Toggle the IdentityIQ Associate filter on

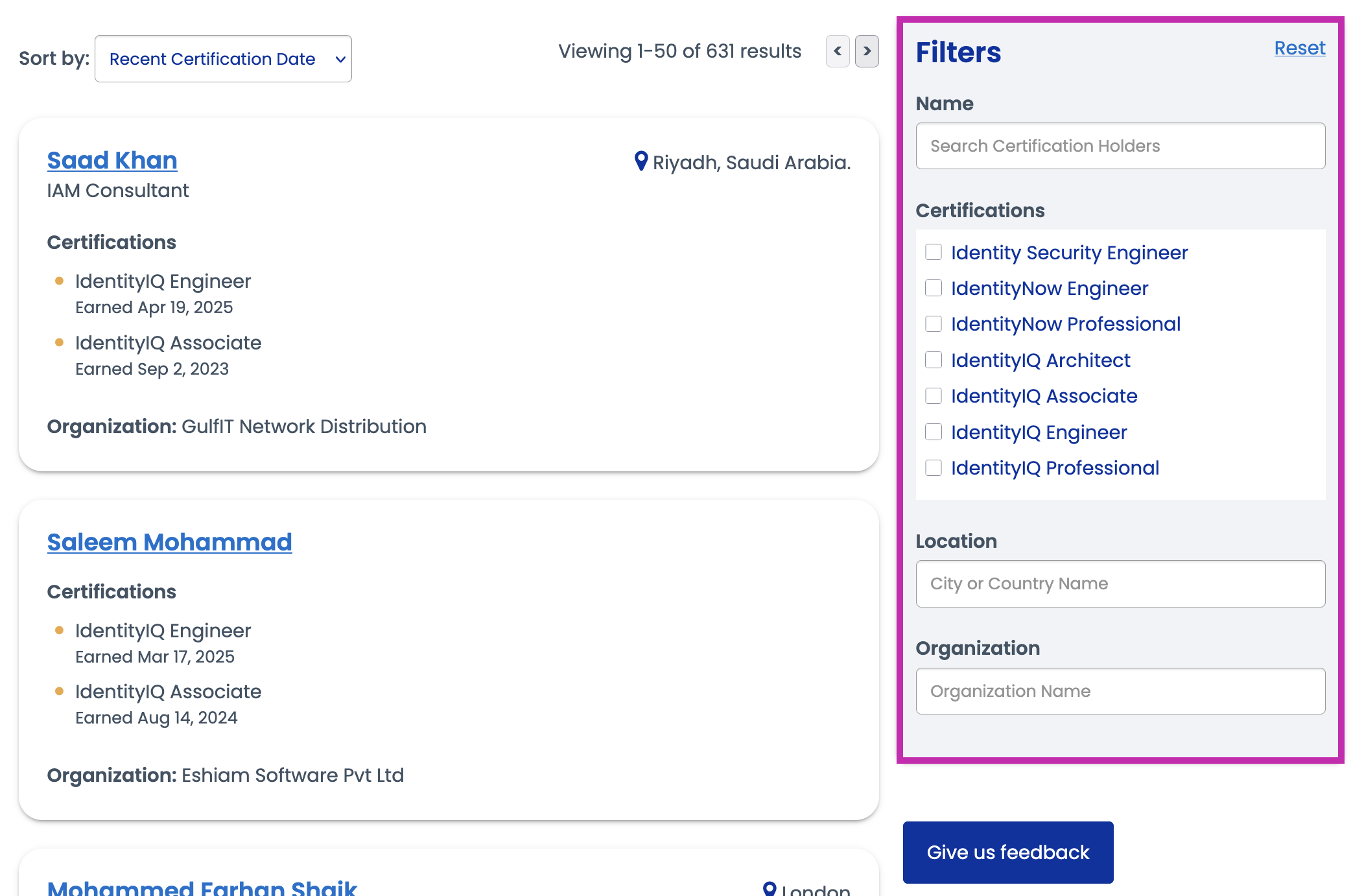(x=934, y=395)
